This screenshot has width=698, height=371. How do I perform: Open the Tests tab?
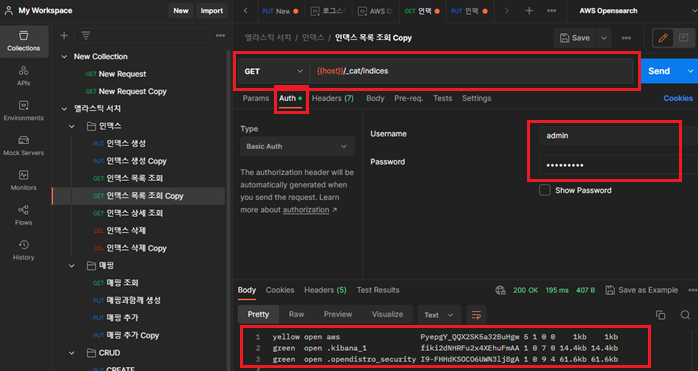(442, 98)
